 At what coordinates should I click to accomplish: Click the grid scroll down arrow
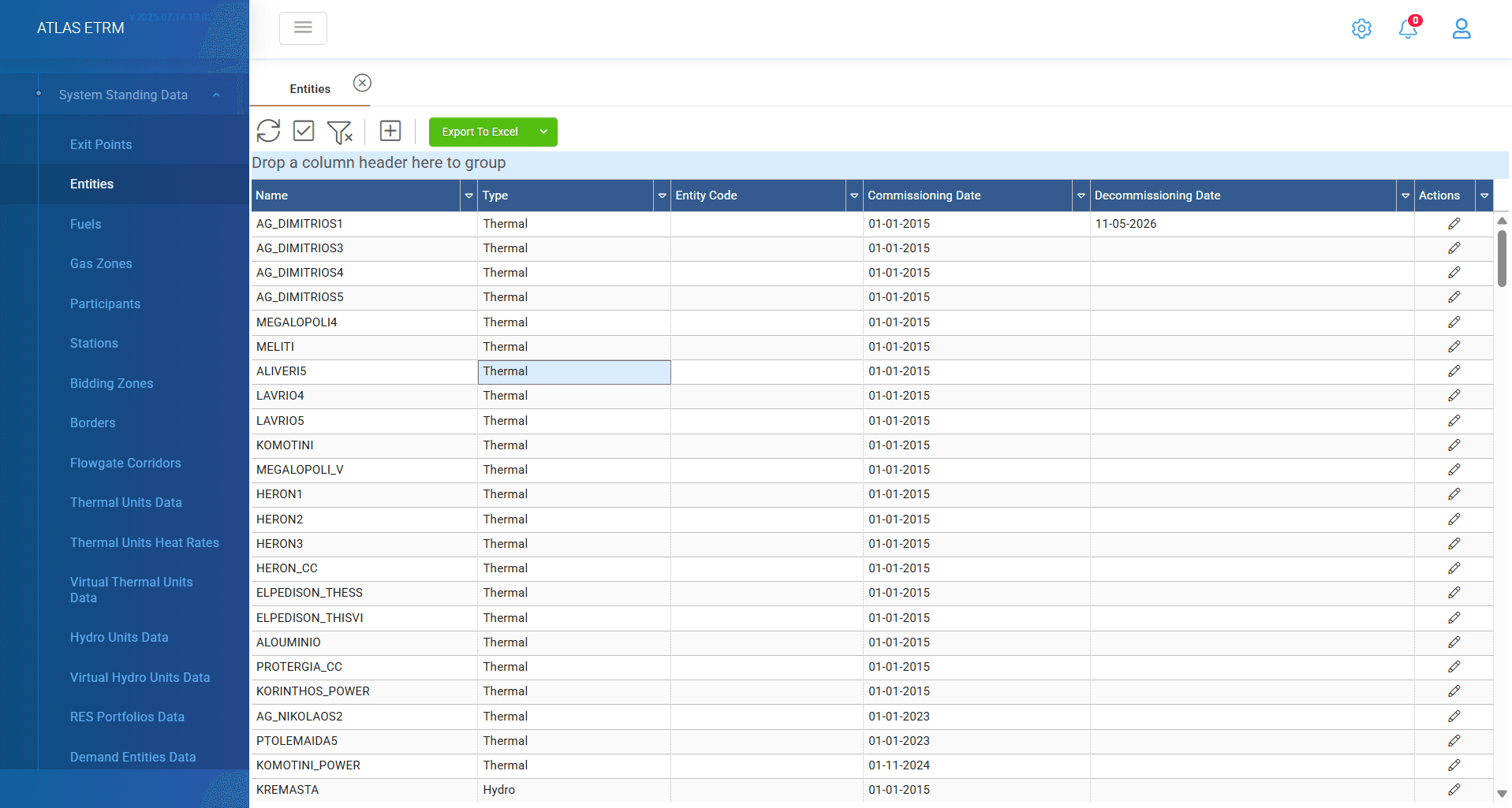pyautogui.click(x=1502, y=794)
